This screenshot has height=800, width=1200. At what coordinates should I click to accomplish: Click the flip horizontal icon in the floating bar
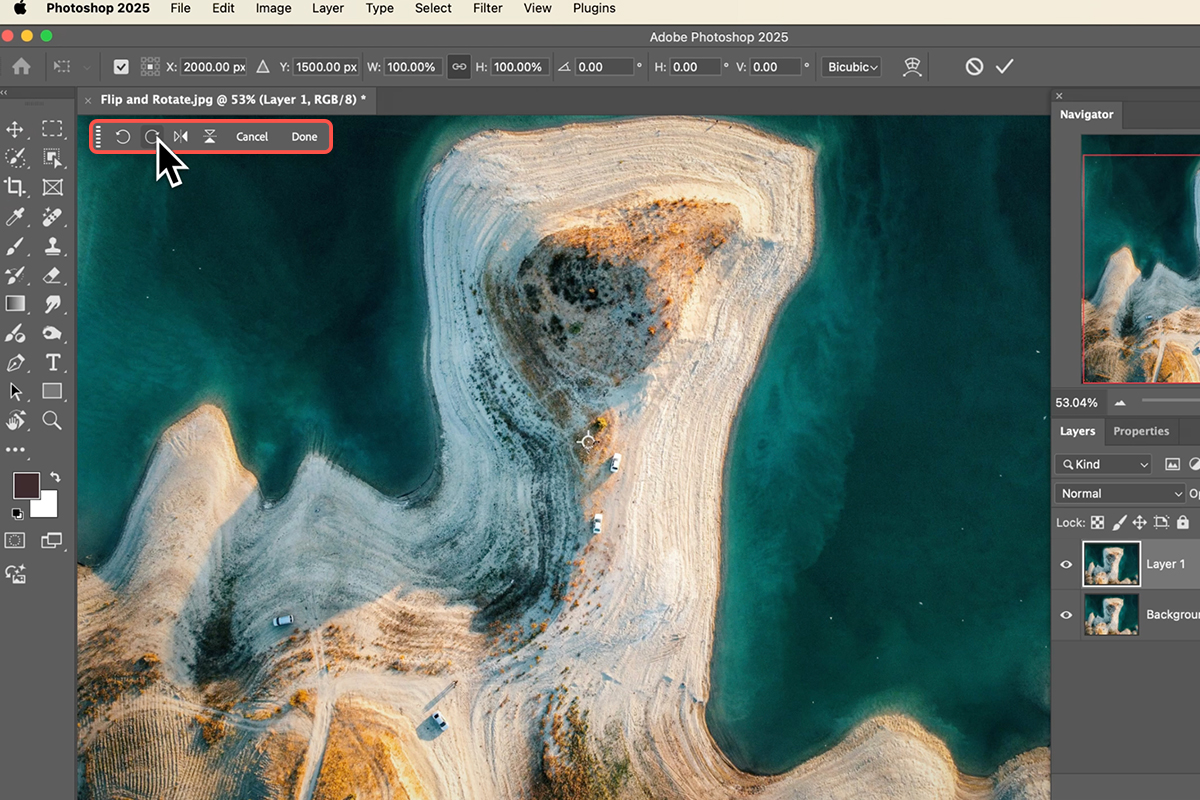click(x=181, y=137)
